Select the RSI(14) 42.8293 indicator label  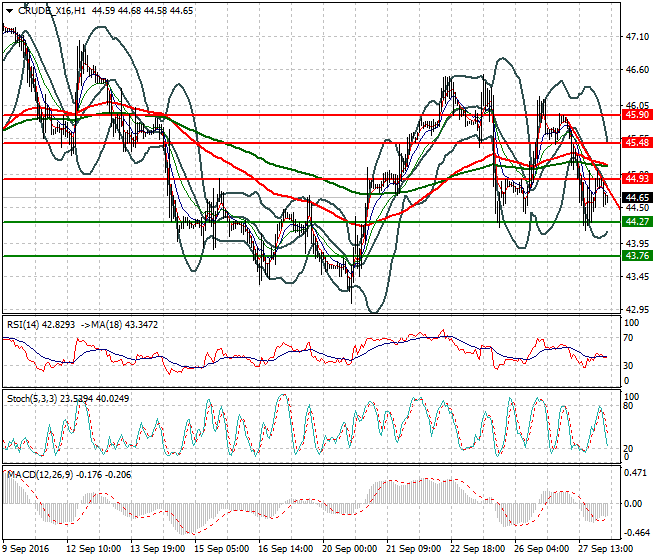click(41, 325)
